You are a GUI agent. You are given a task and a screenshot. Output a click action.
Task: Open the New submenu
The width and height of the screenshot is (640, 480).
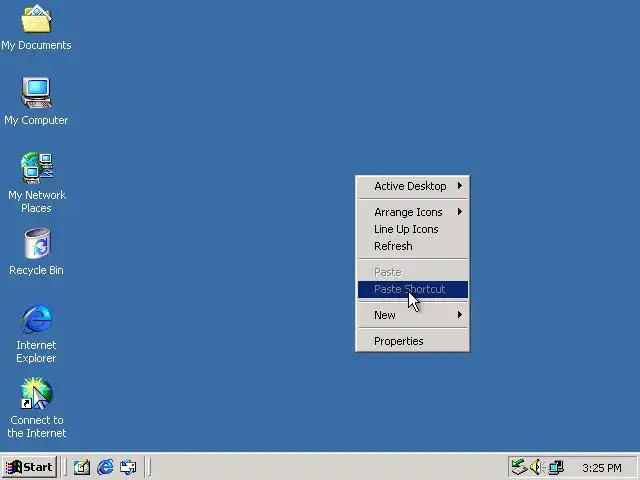[x=413, y=315]
